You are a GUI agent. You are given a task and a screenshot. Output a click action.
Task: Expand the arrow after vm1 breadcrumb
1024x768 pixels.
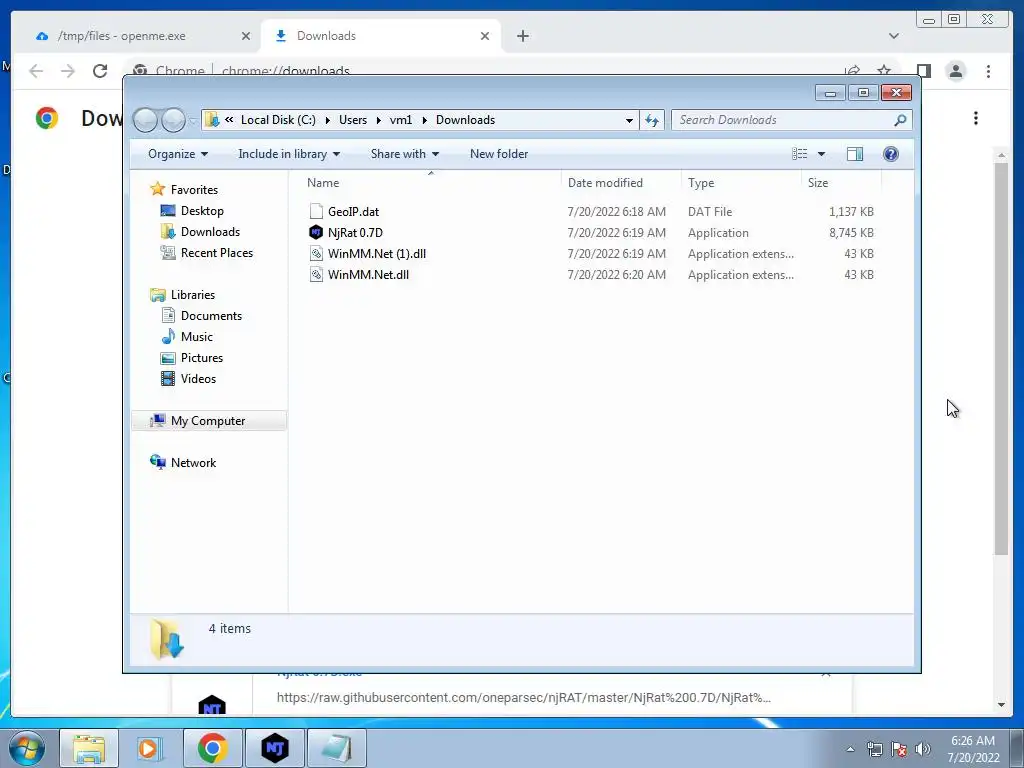tap(424, 120)
